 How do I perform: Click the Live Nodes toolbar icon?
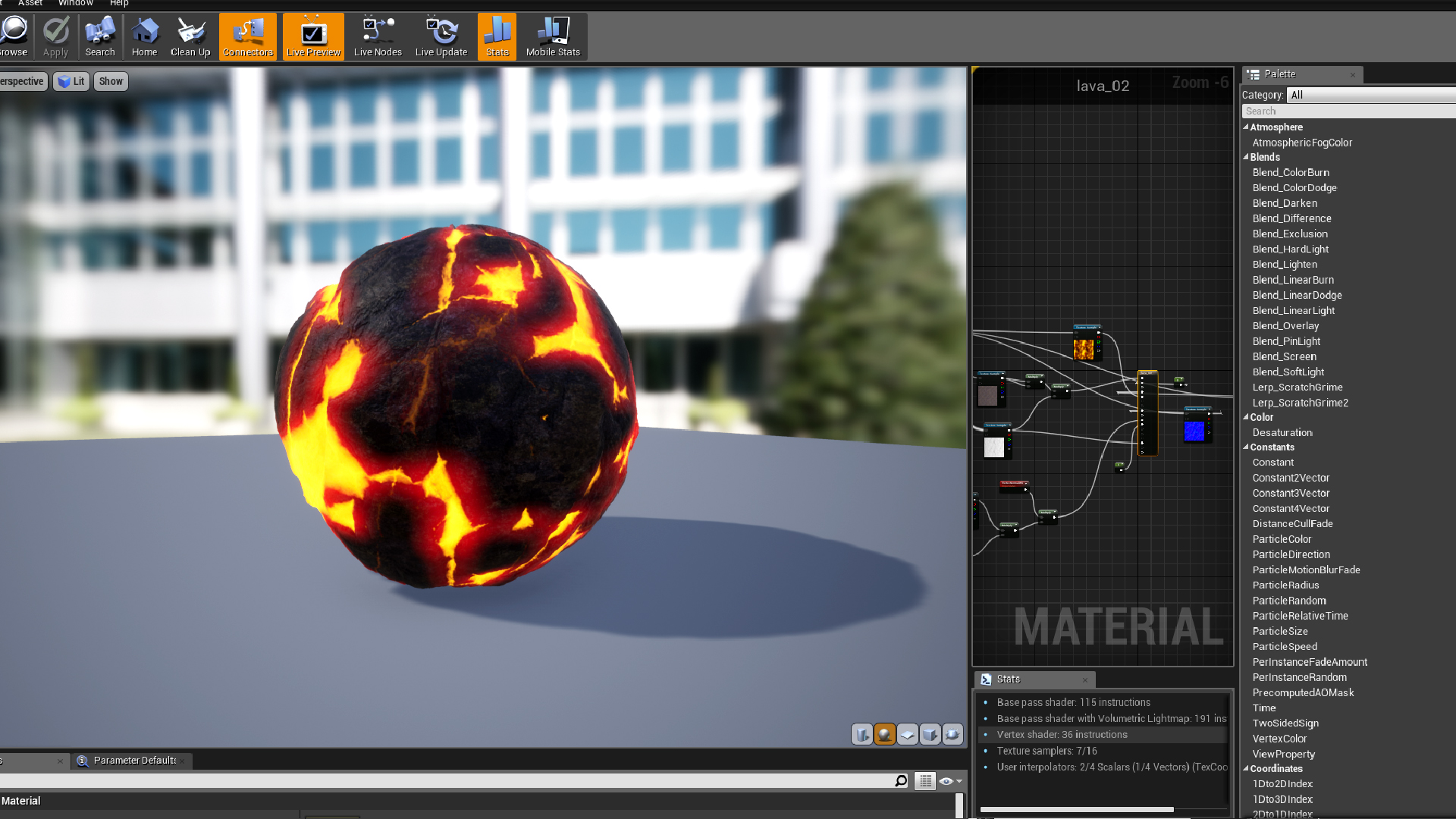pyautogui.click(x=377, y=35)
